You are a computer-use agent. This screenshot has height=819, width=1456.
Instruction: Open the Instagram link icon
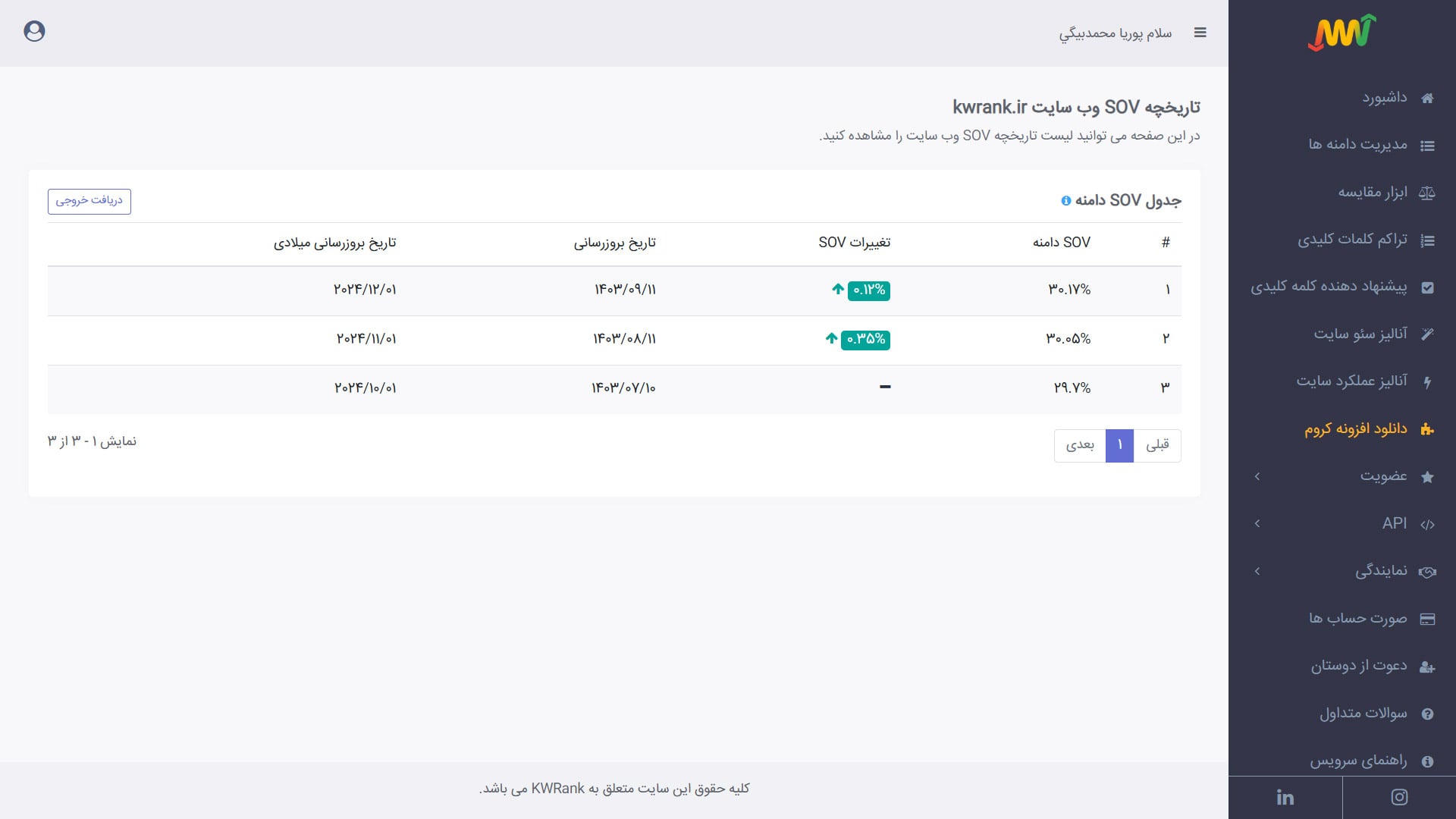pyautogui.click(x=1399, y=797)
